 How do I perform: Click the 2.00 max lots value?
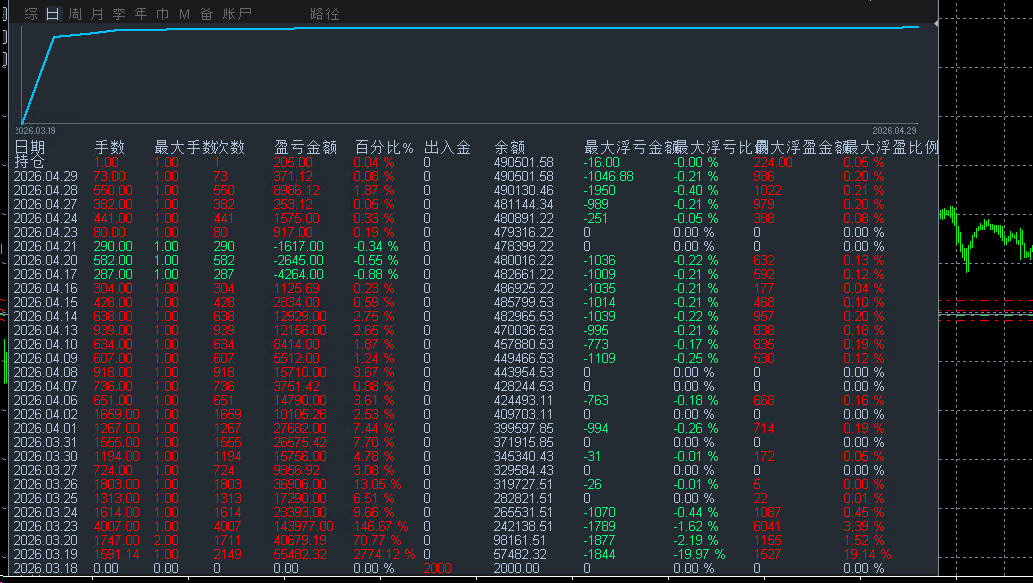coord(166,540)
